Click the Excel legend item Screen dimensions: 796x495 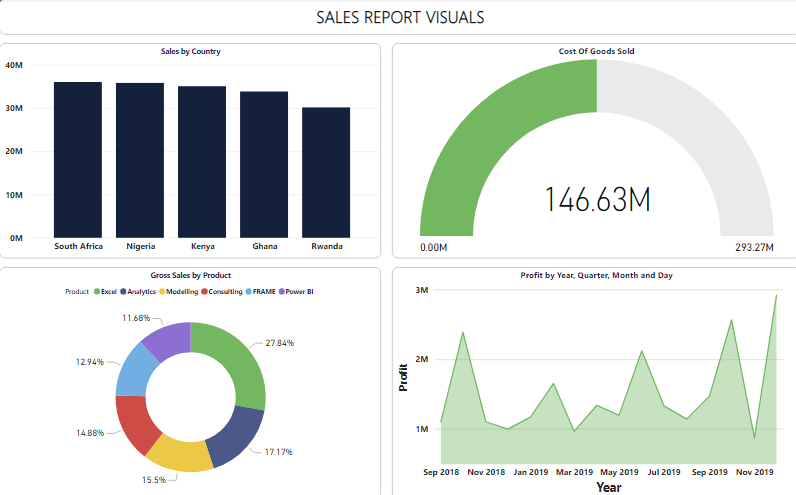108,291
